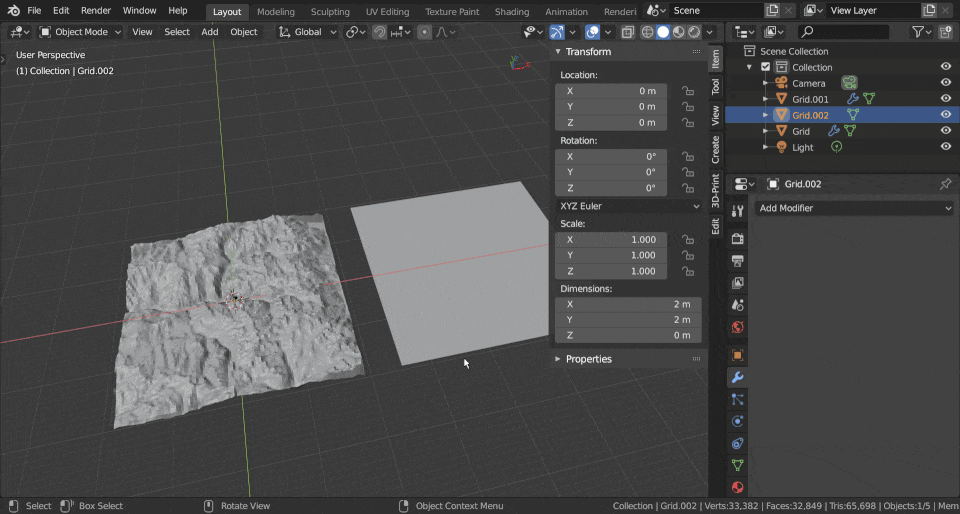Hide Grid.001 using its eye icon
This screenshot has height=514, width=960.
[x=946, y=99]
